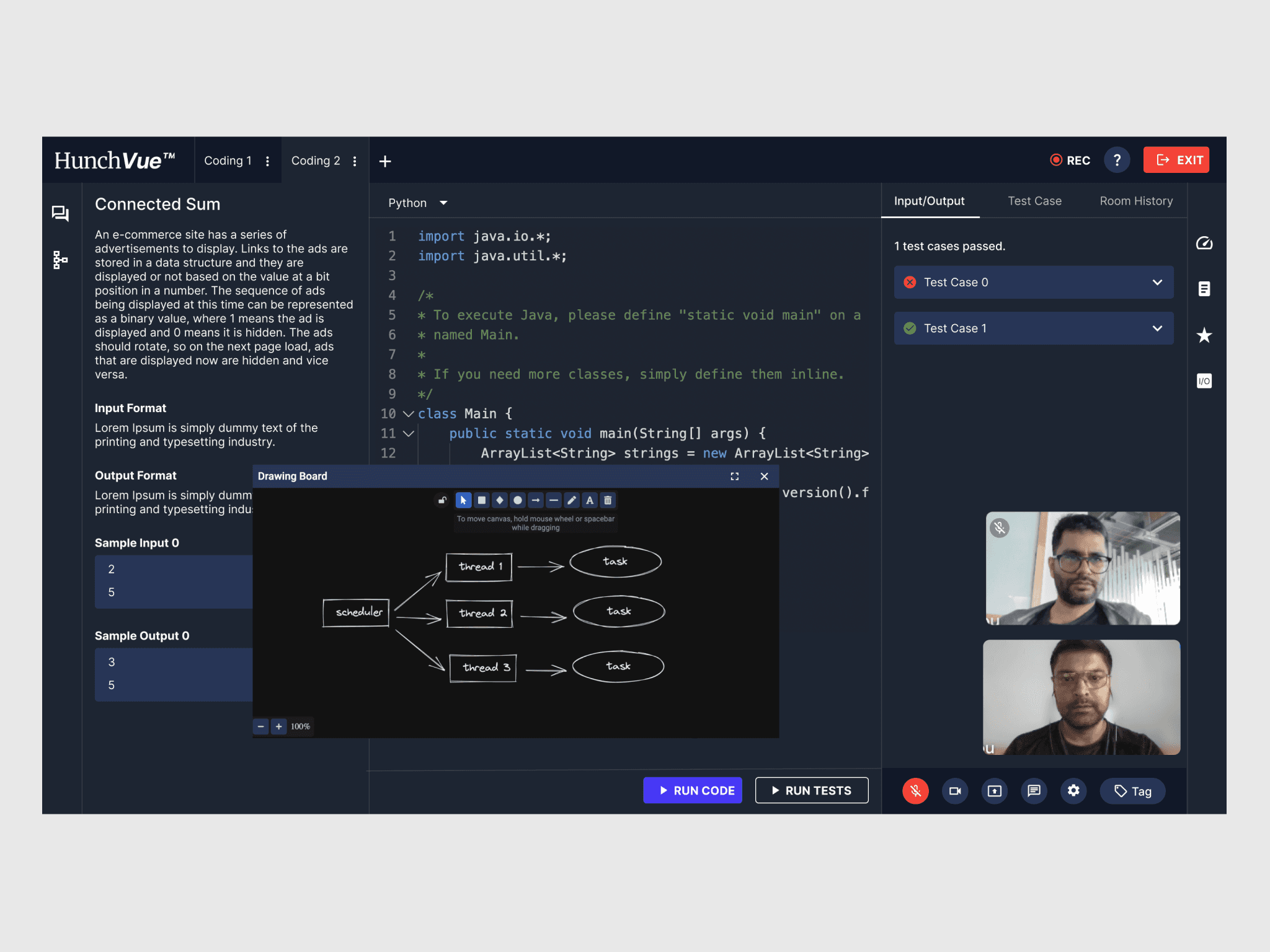This screenshot has width=1270, height=952.
Task: Click the RUN TESTS button
Action: pyautogui.click(x=811, y=790)
